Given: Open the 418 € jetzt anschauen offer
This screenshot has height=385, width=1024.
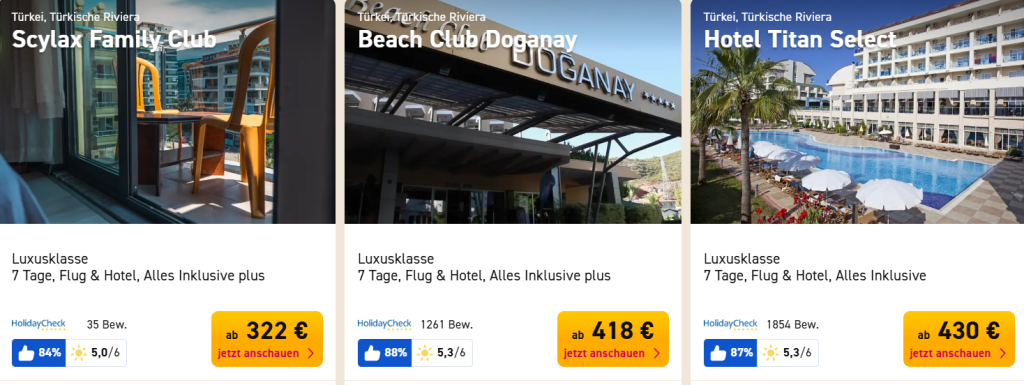Looking at the screenshot, I should click(613, 339).
